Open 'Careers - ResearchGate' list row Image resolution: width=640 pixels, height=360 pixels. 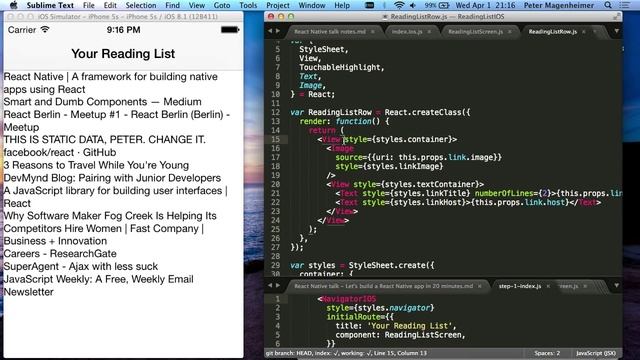click(x=60, y=253)
